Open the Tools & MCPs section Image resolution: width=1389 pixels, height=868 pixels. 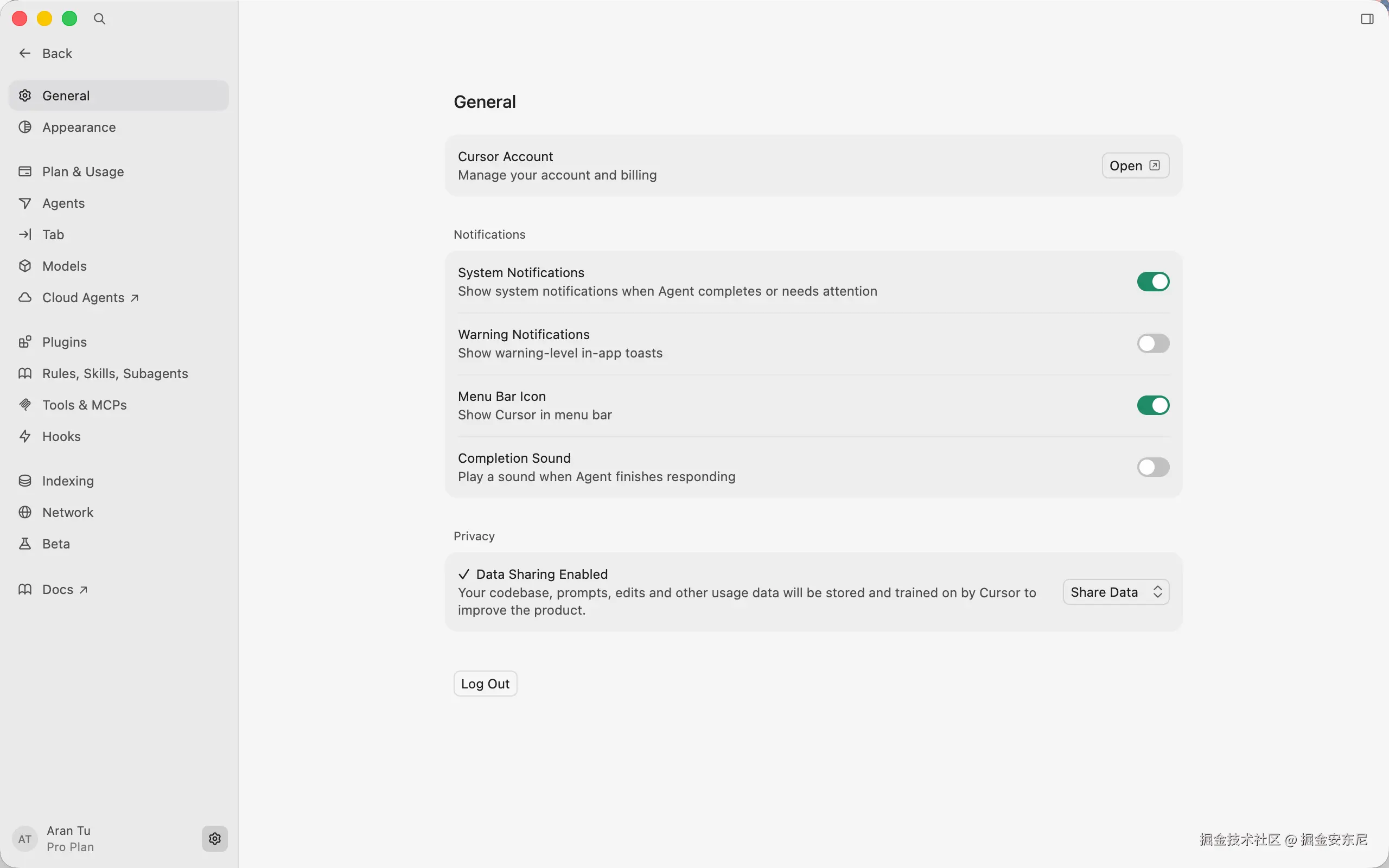[x=85, y=405]
